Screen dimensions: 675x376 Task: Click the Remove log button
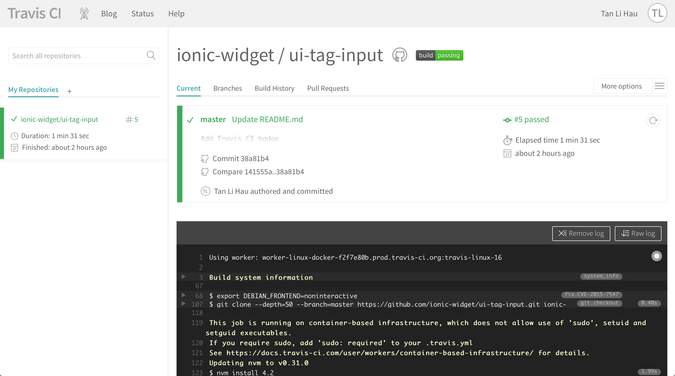coord(581,233)
